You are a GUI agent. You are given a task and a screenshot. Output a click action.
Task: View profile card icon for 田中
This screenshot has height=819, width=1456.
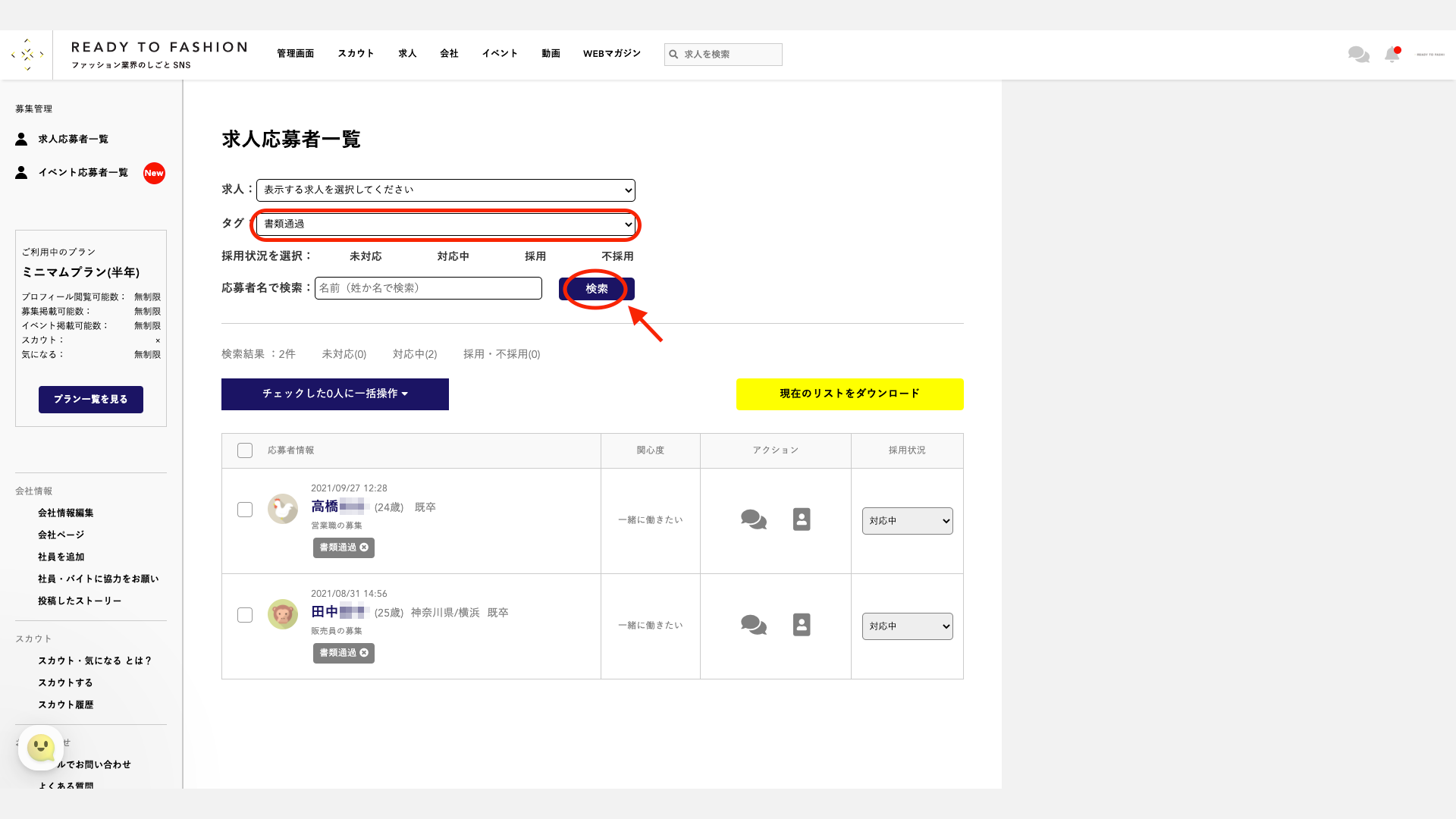(802, 625)
